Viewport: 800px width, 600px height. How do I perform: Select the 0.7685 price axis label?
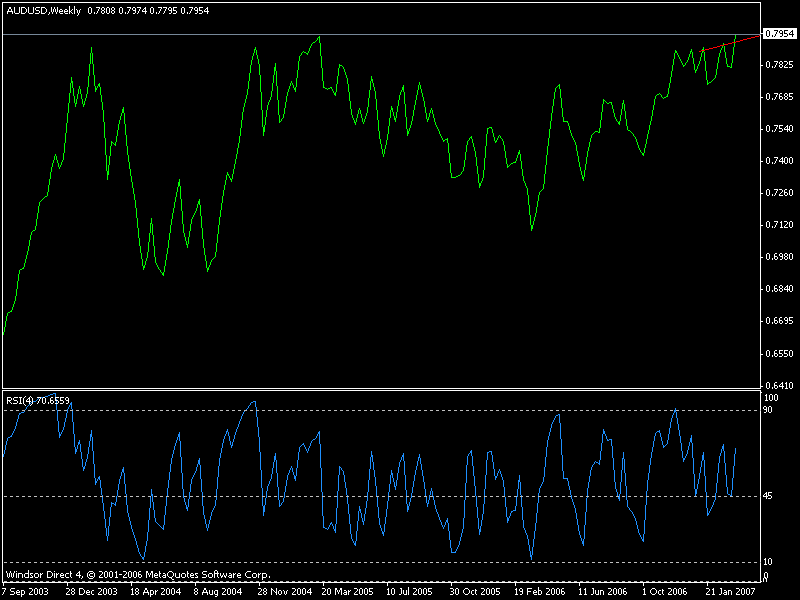[x=781, y=97]
